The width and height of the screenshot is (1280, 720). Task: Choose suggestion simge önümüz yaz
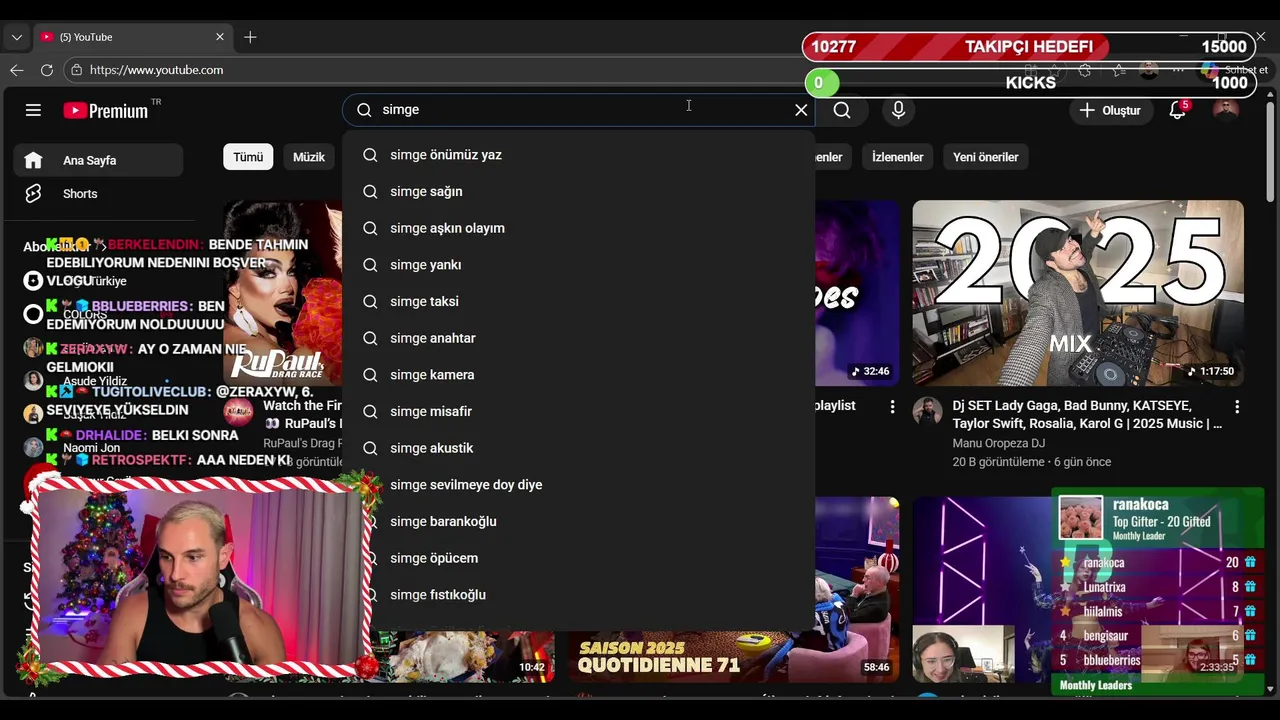coord(578,155)
